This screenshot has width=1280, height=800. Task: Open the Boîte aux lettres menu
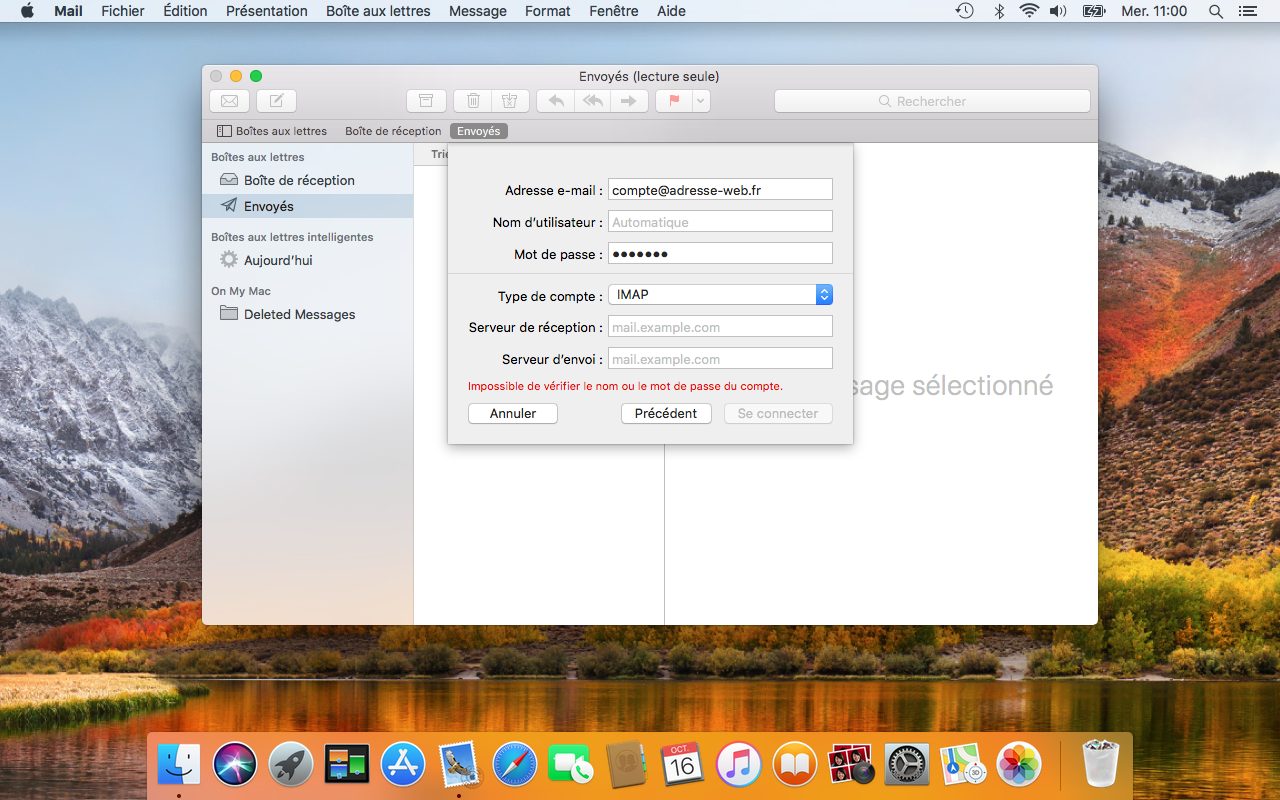(378, 11)
